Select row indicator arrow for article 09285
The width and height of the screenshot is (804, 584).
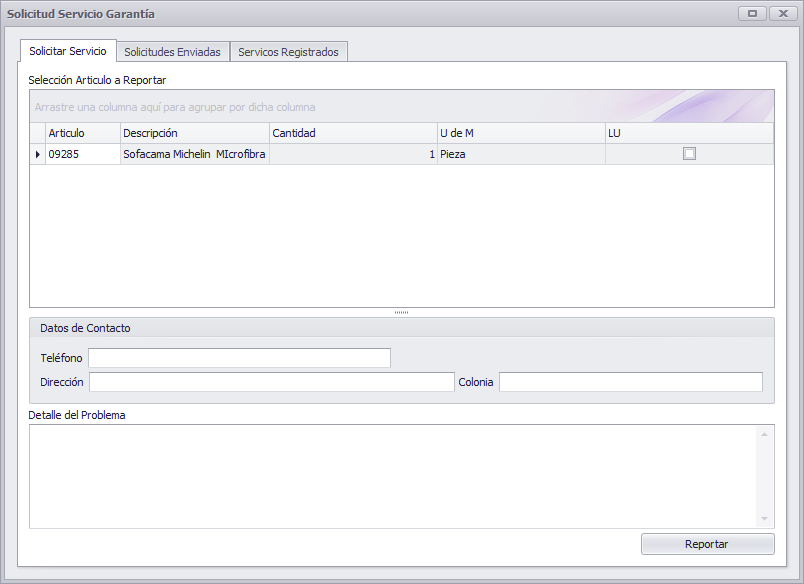click(x=37, y=154)
